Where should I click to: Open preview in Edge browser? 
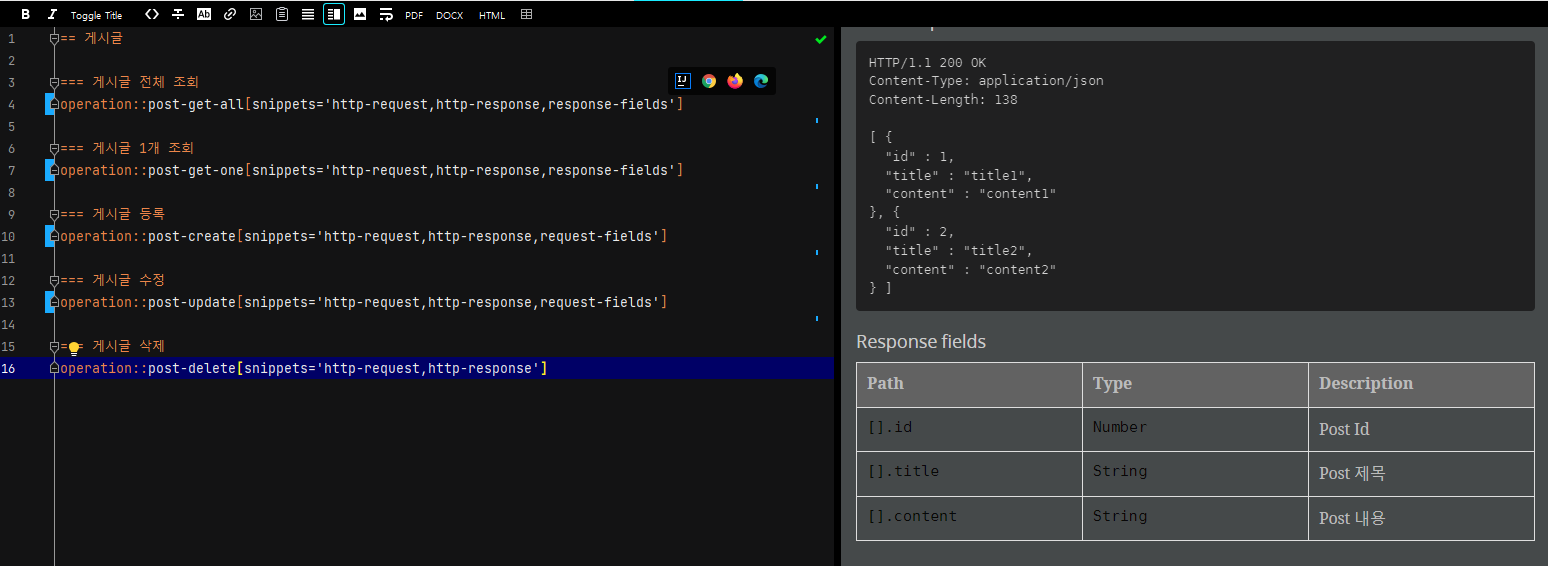(x=761, y=81)
